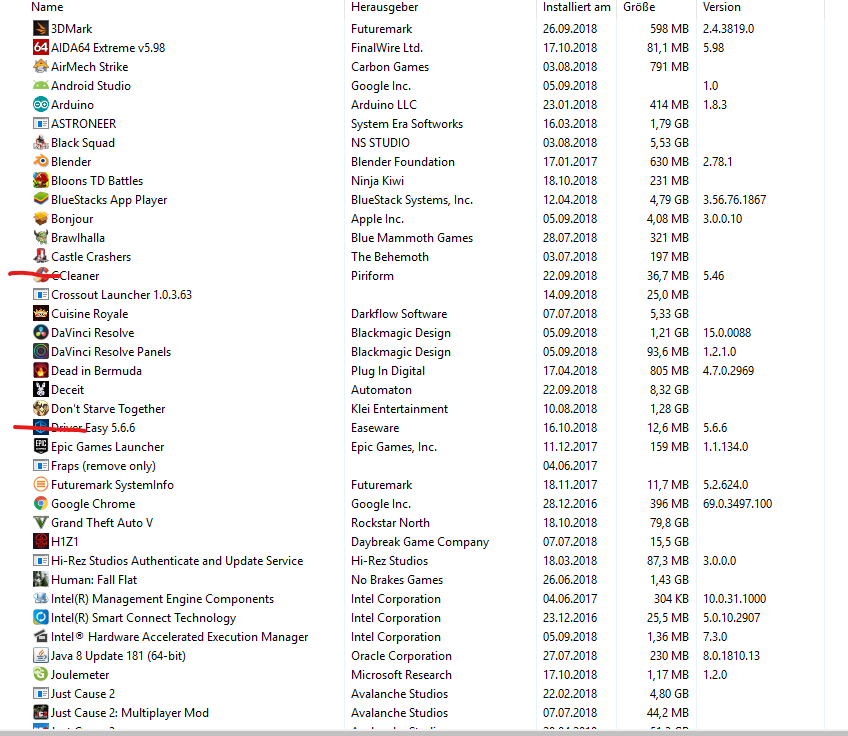Viewport: 848px width, 736px height.
Task: Click the DaVinci Resolve icon
Action: coord(41,332)
